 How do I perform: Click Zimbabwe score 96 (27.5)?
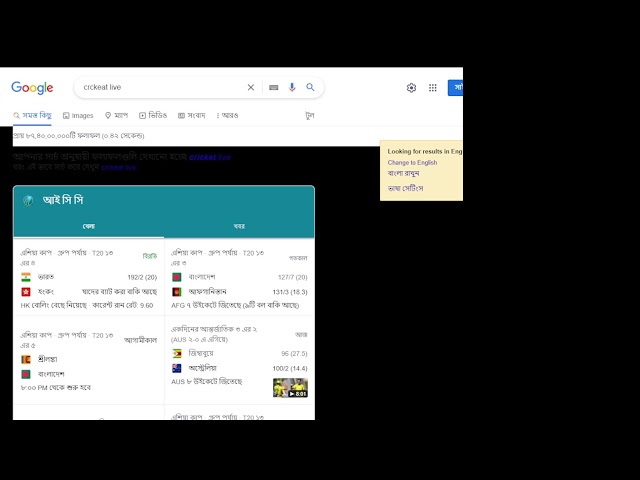[x=294, y=353]
